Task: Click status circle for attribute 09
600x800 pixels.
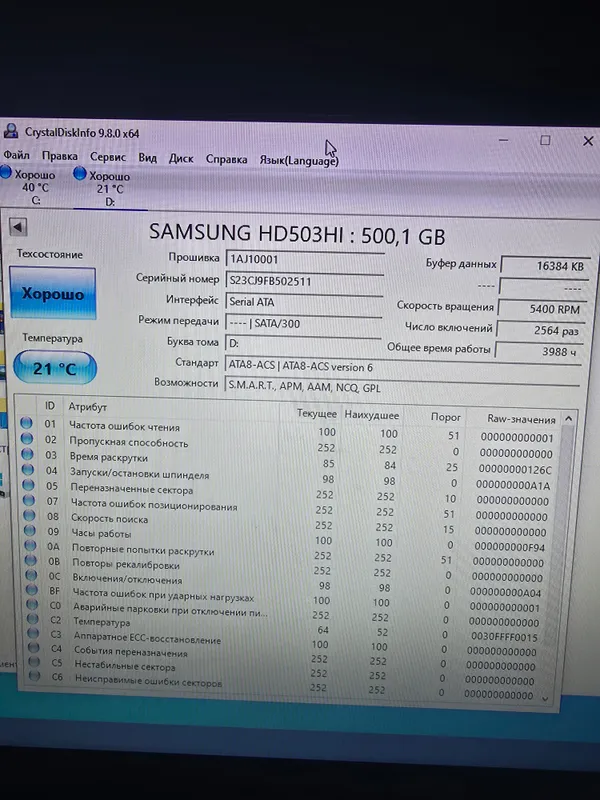Action: 30,531
